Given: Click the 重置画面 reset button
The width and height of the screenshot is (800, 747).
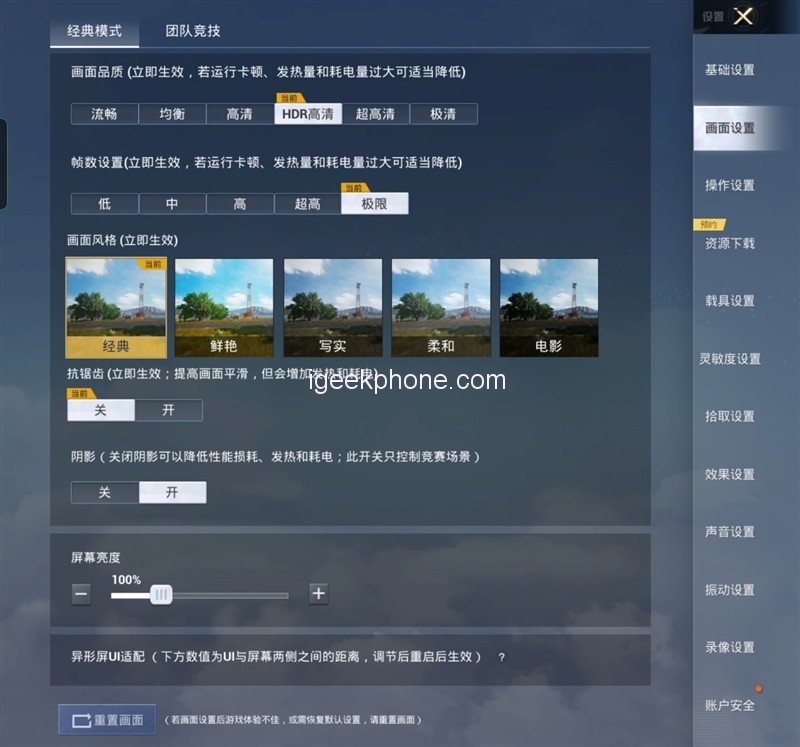Looking at the screenshot, I should (107, 720).
